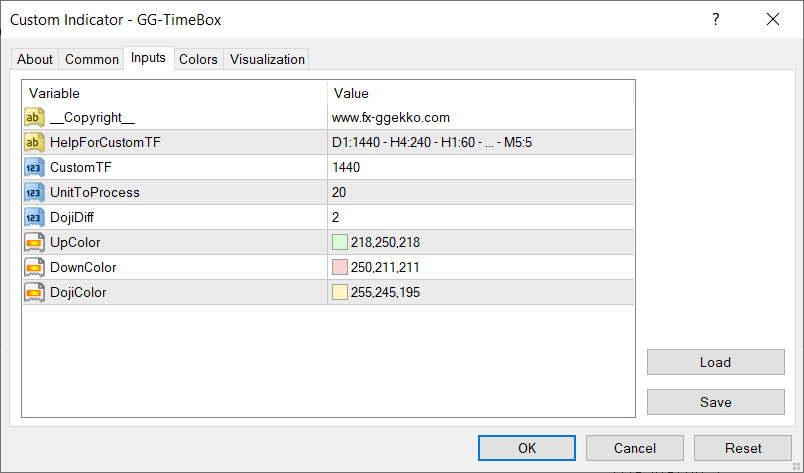Image resolution: width=804 pixels, height=473 pixels.
Task: Click the Variable column header
Action: pos(174,93)
